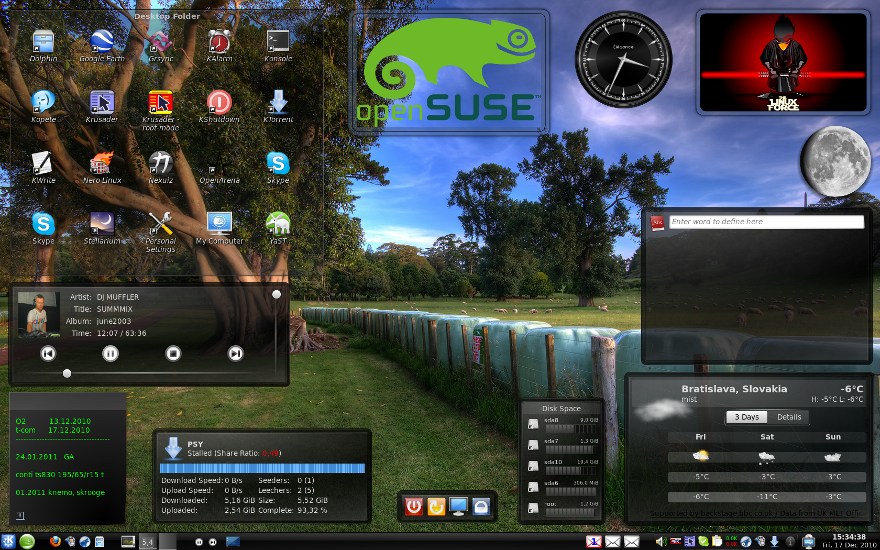
Task: Open the KDE application launcher menu
Action: 8,542
